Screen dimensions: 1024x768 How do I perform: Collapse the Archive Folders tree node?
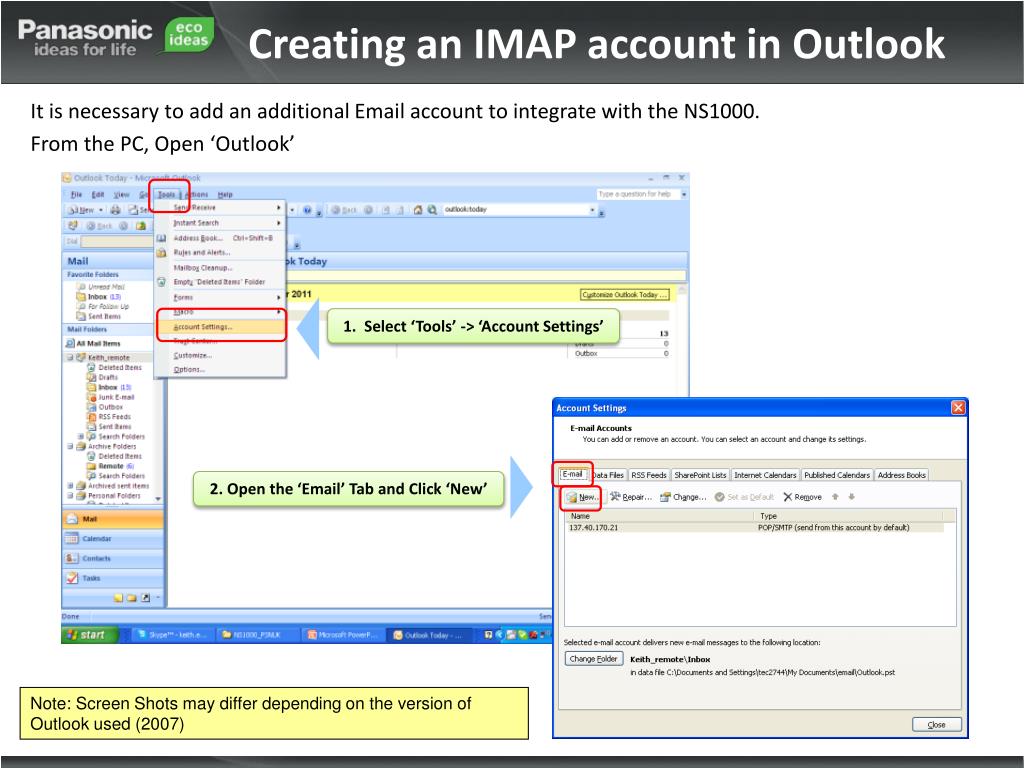click(70, 447)
